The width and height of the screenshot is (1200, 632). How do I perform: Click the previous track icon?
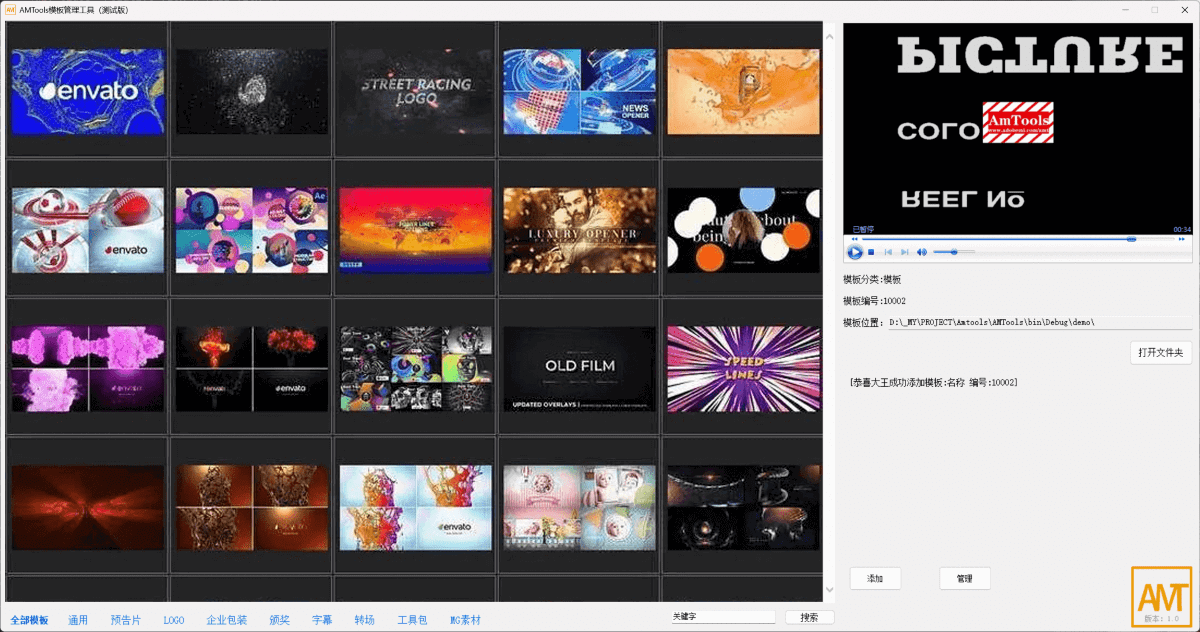tap(888, 252)
